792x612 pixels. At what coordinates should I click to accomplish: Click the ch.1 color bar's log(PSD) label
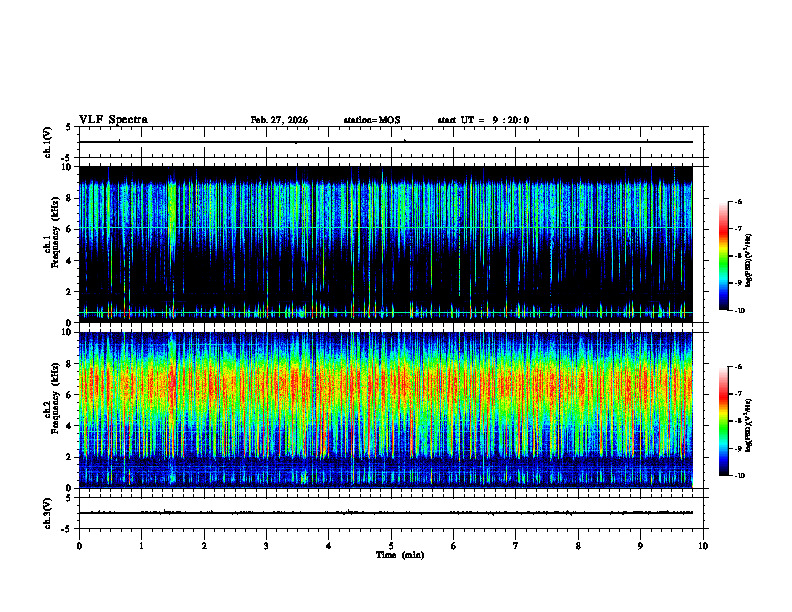coord(749,261)
